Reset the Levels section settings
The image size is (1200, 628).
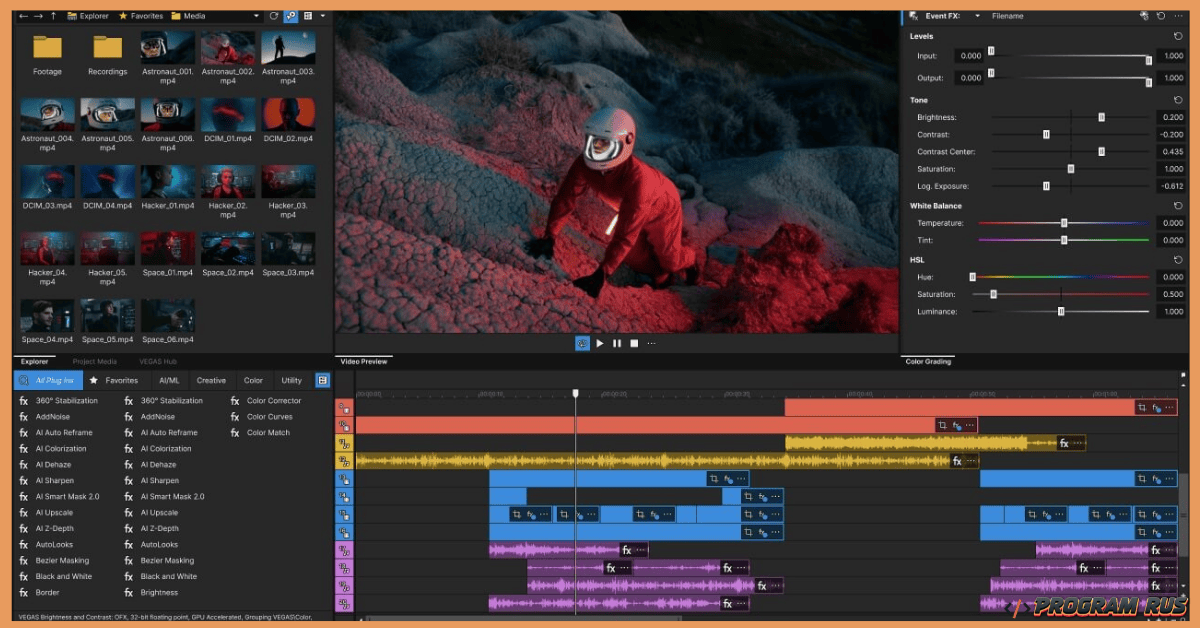1176,36
